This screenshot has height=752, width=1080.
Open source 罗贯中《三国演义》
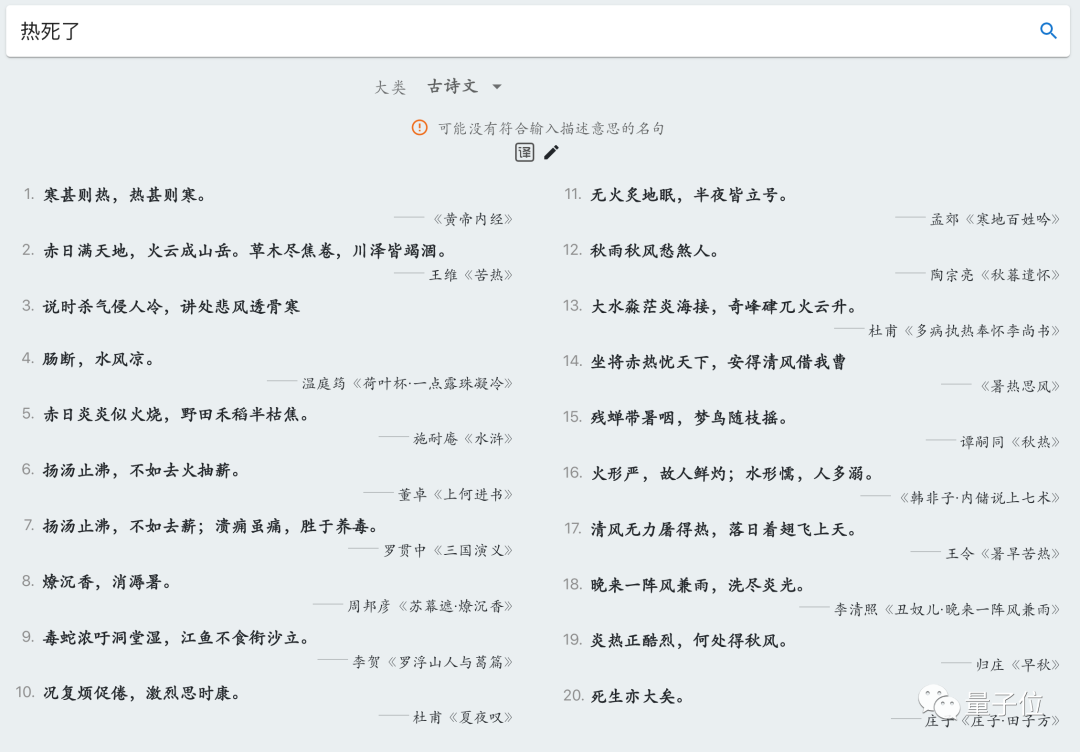click(448, 551)
